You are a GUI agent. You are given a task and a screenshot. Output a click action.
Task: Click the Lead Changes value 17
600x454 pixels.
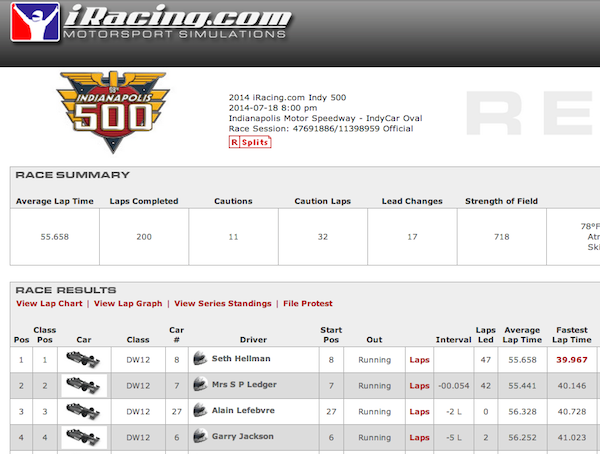tap(412, 237)
